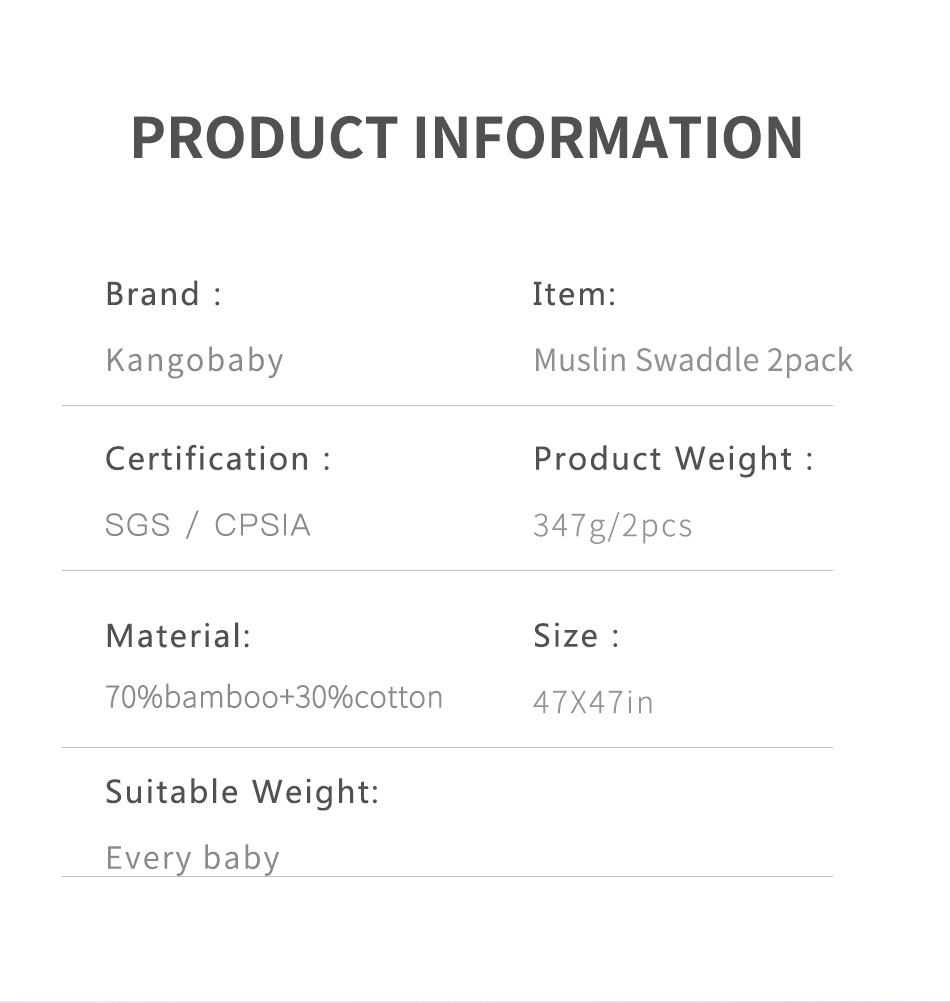Viewport: 950px width, 1003px height.
Task: Click the word PRODUCT in the heading
Action: coord(264,137)
